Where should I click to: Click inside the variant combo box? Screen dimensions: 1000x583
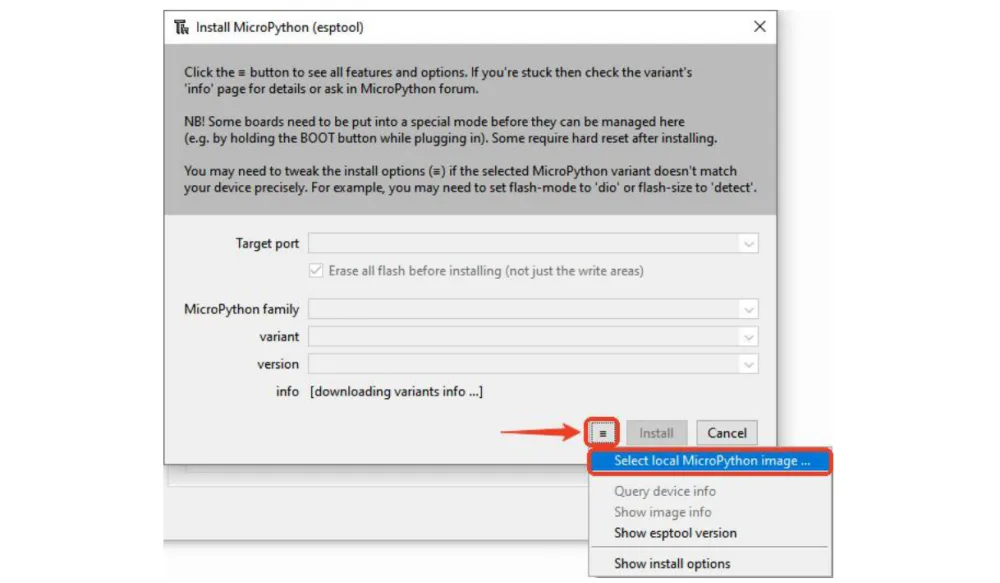pyautogui.click(x=533, y=337)
